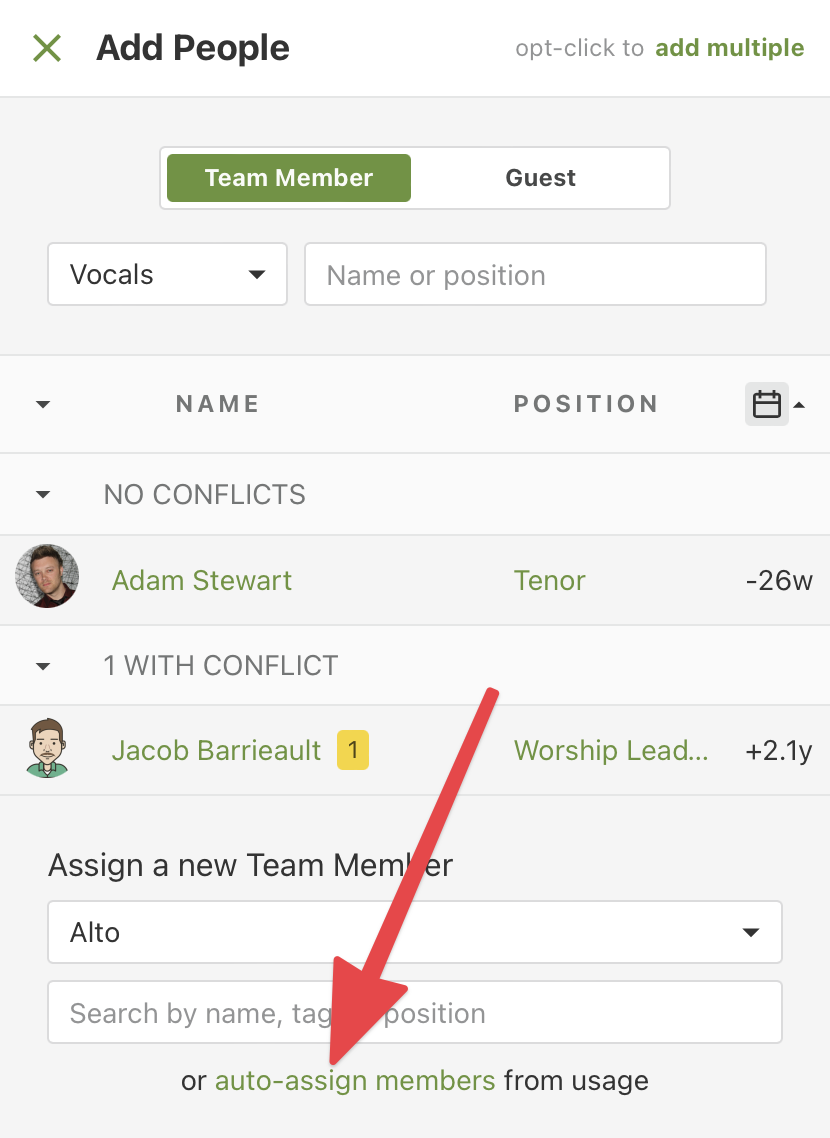Focus the Search by name, tag field
830x1138 pixels.
[x=414, y=1012]
